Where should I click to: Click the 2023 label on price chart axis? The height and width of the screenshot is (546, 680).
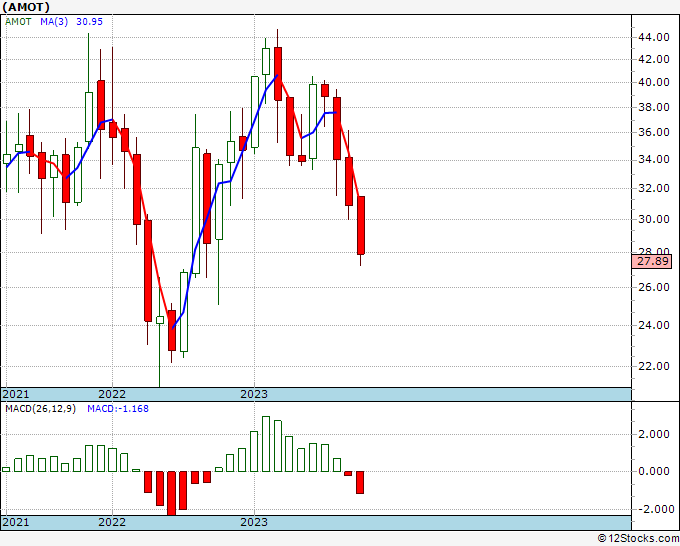(254, 394)
